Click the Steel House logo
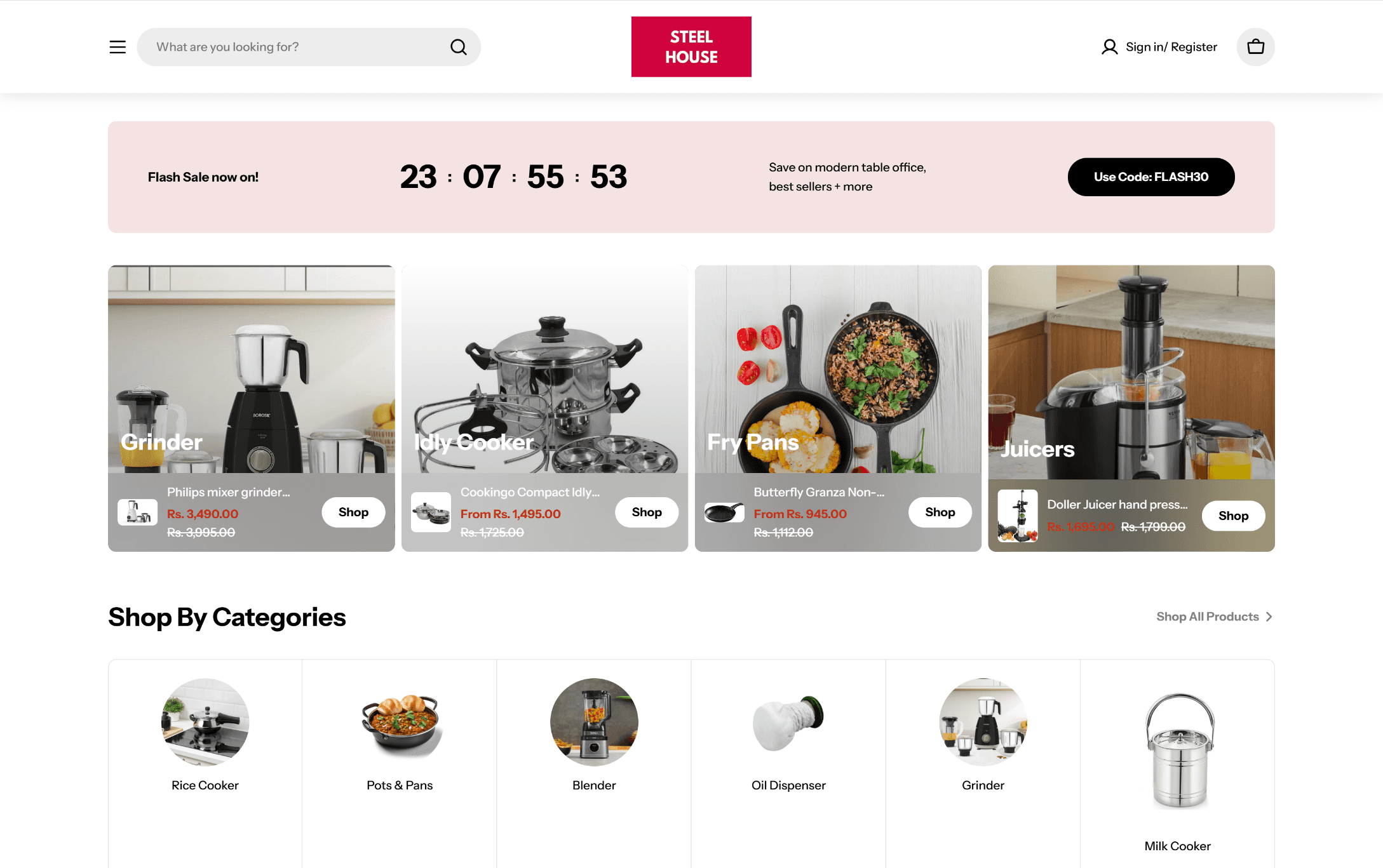The width and height of the screenshot is (1383, 868). click(x=691, y=47)
